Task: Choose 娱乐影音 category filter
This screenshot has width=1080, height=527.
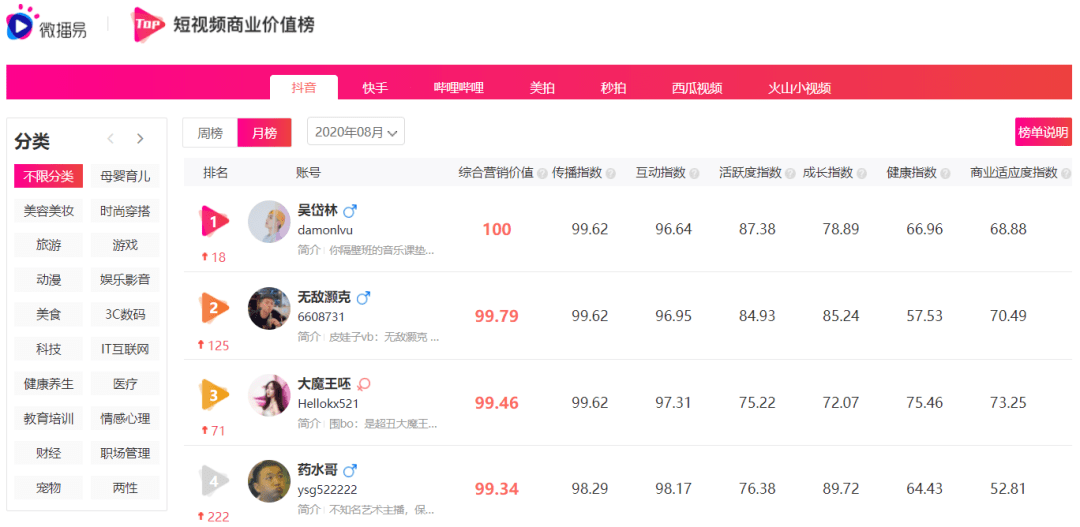Action: pos(125,280)
